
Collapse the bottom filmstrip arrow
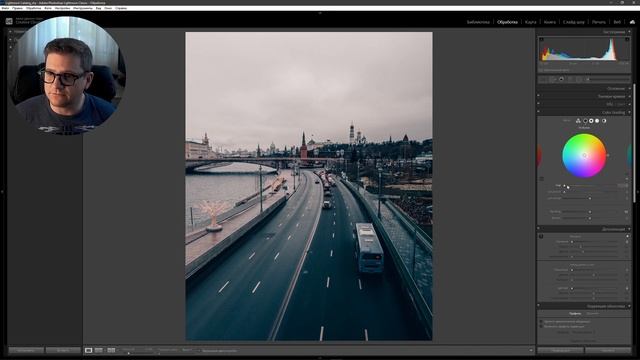[x=320, y=358]
